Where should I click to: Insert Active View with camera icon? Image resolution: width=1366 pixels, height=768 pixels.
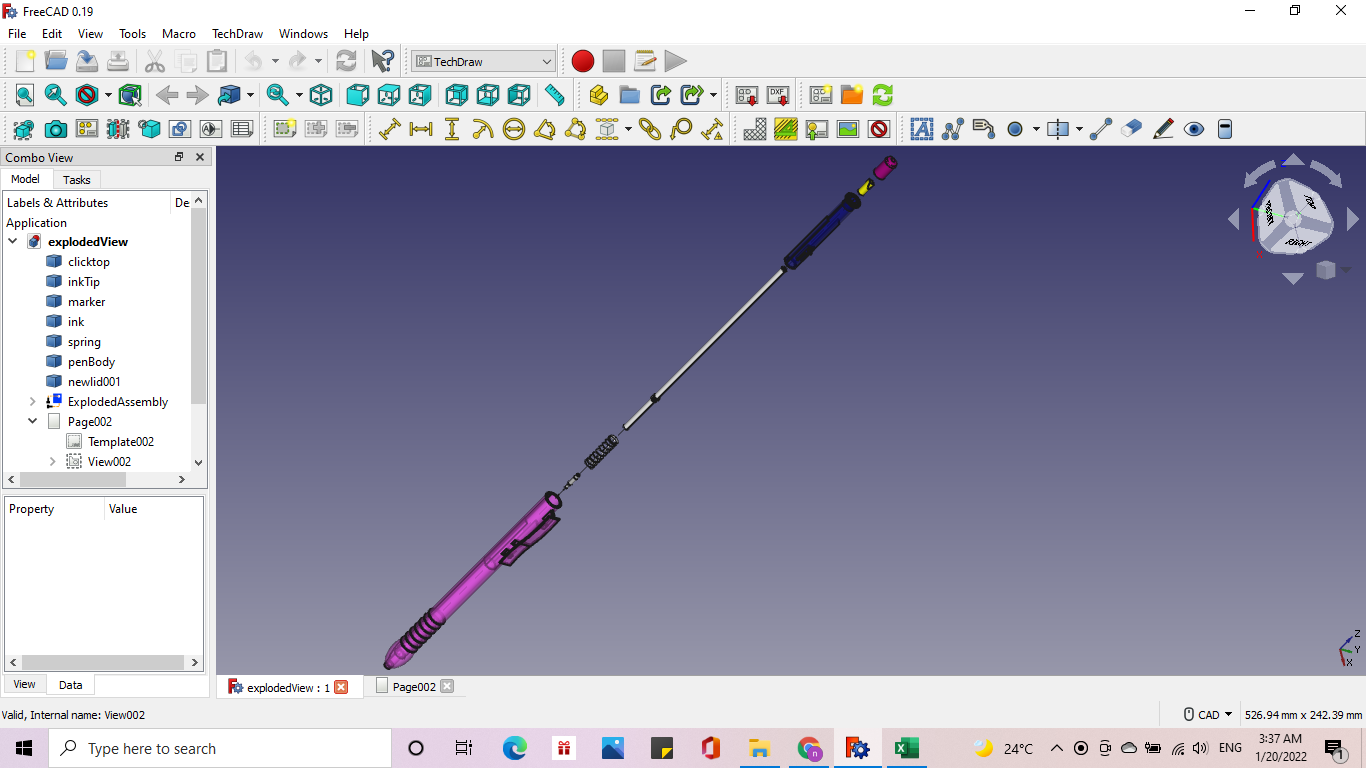[x=56, y=129]
